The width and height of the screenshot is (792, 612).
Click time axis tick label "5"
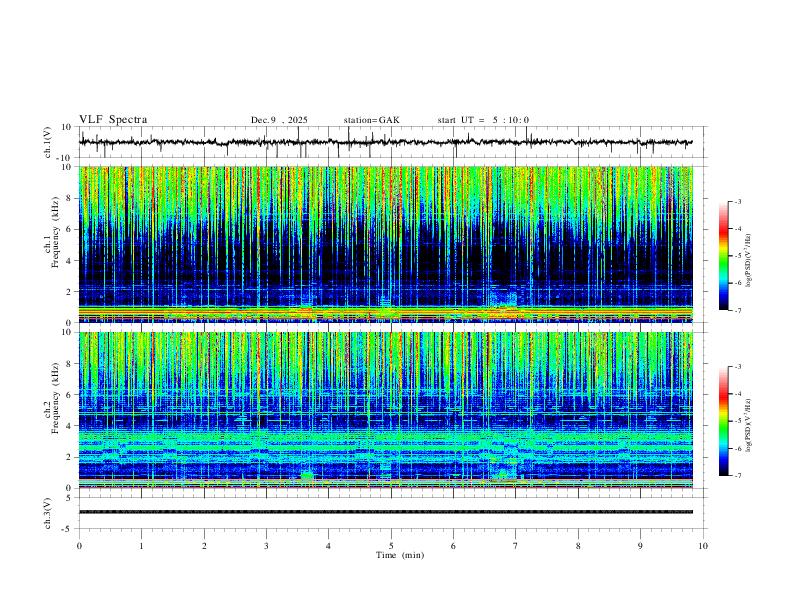coord(391,546)
